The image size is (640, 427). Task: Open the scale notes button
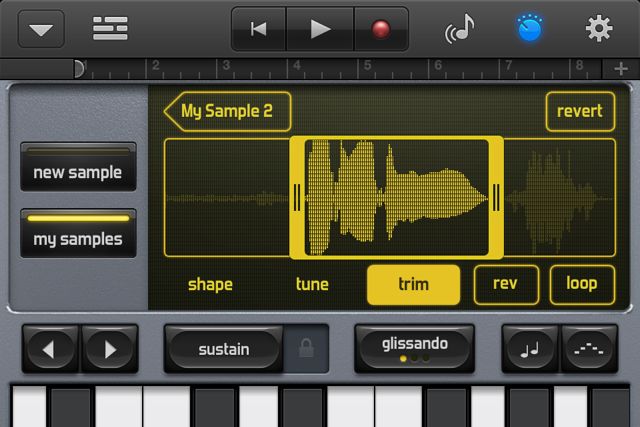(x=530, y=349)
